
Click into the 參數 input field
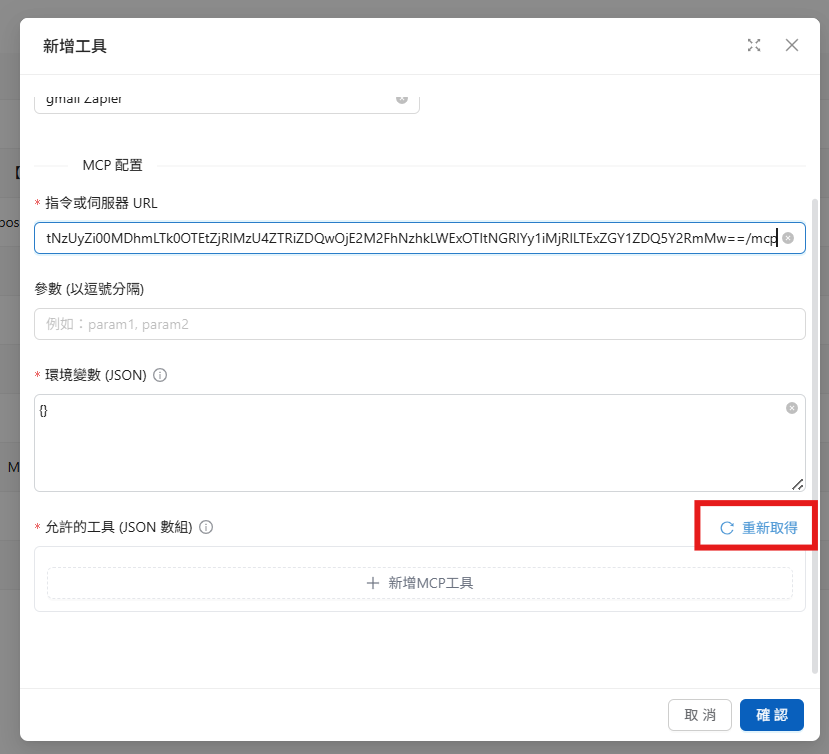pyautogui.click(x=419, y=324)
